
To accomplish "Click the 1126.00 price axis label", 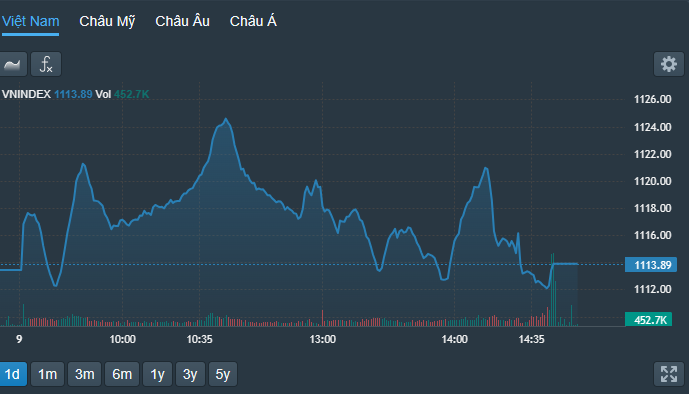I will (x=653, y=99).
